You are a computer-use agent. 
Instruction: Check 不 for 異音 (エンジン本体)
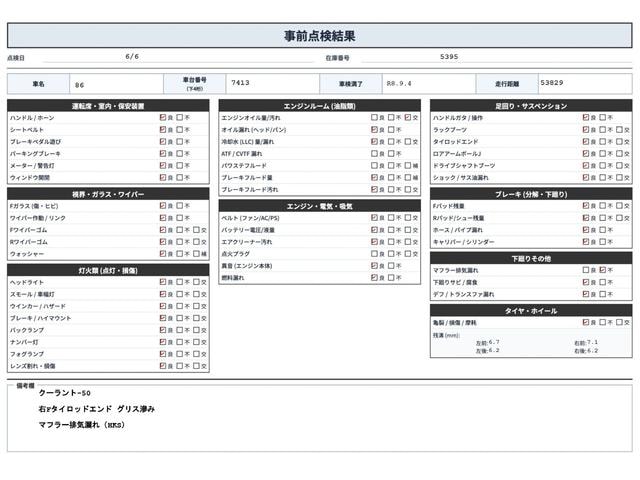391,266
